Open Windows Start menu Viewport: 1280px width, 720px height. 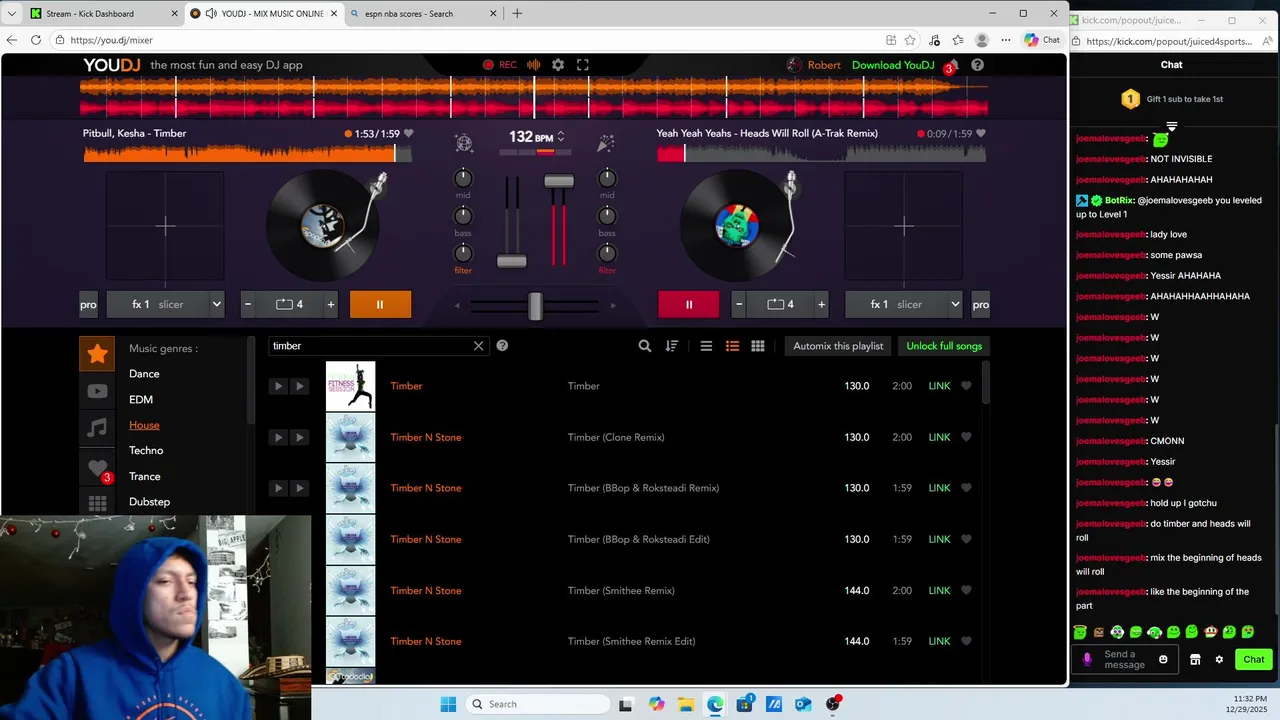coord(447,704)
